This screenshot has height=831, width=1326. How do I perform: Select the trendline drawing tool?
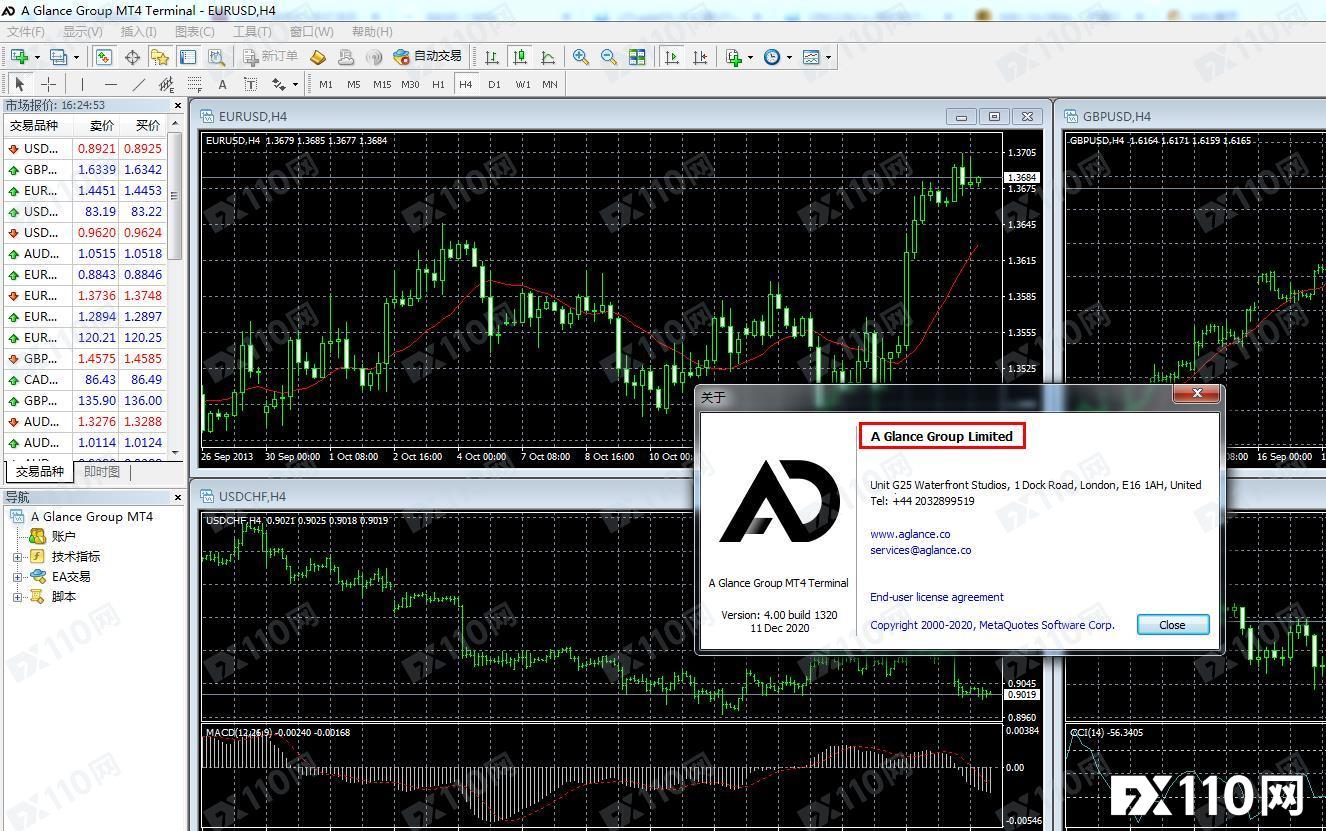[138, 84]
